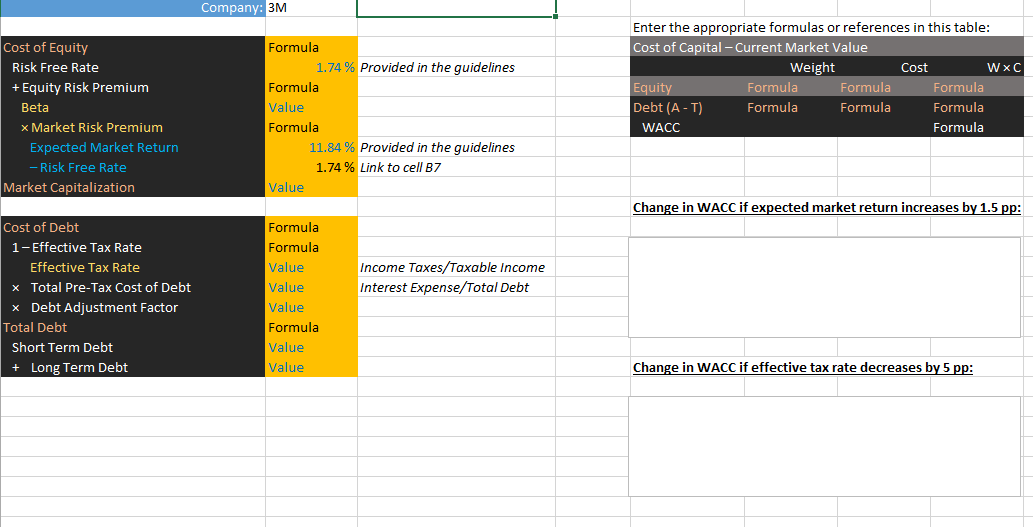Click the Cost of Equity Formula cell
Viewport: 1033px width, 527px height.
point(311,47)
